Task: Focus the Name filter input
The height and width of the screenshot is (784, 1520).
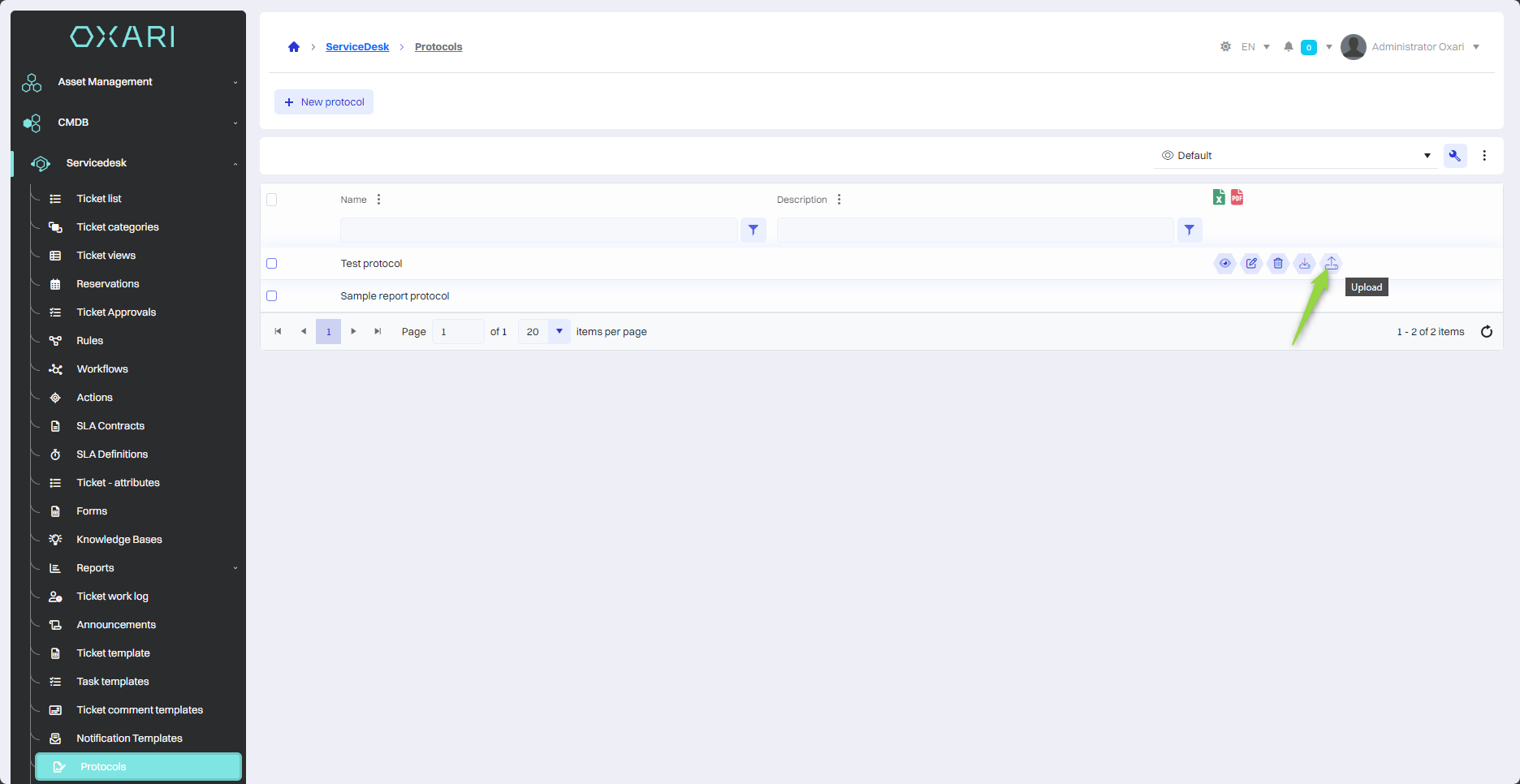Action: pos(539,230)
